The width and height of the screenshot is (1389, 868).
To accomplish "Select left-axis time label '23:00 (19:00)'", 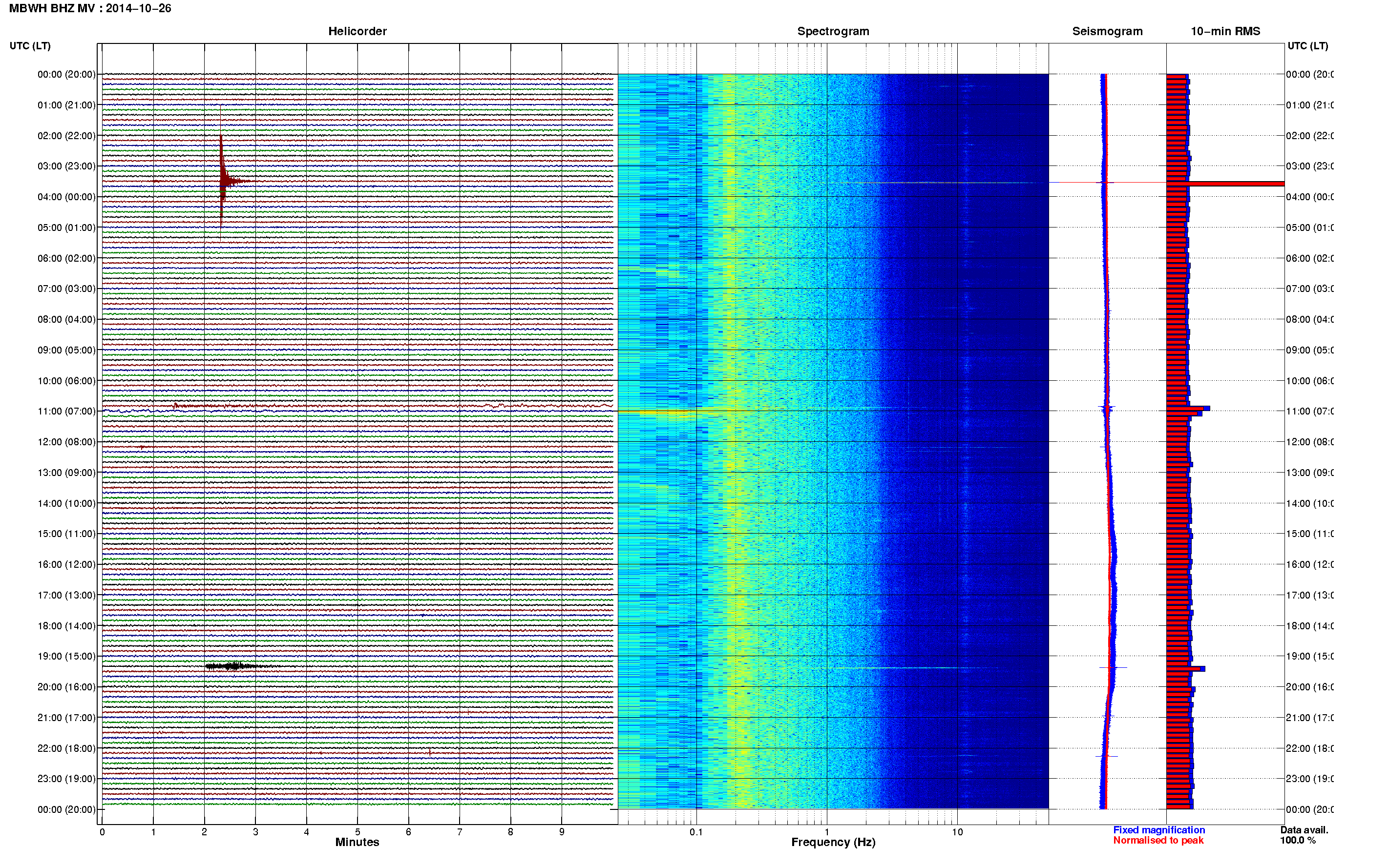I will (x=66, y=779).
